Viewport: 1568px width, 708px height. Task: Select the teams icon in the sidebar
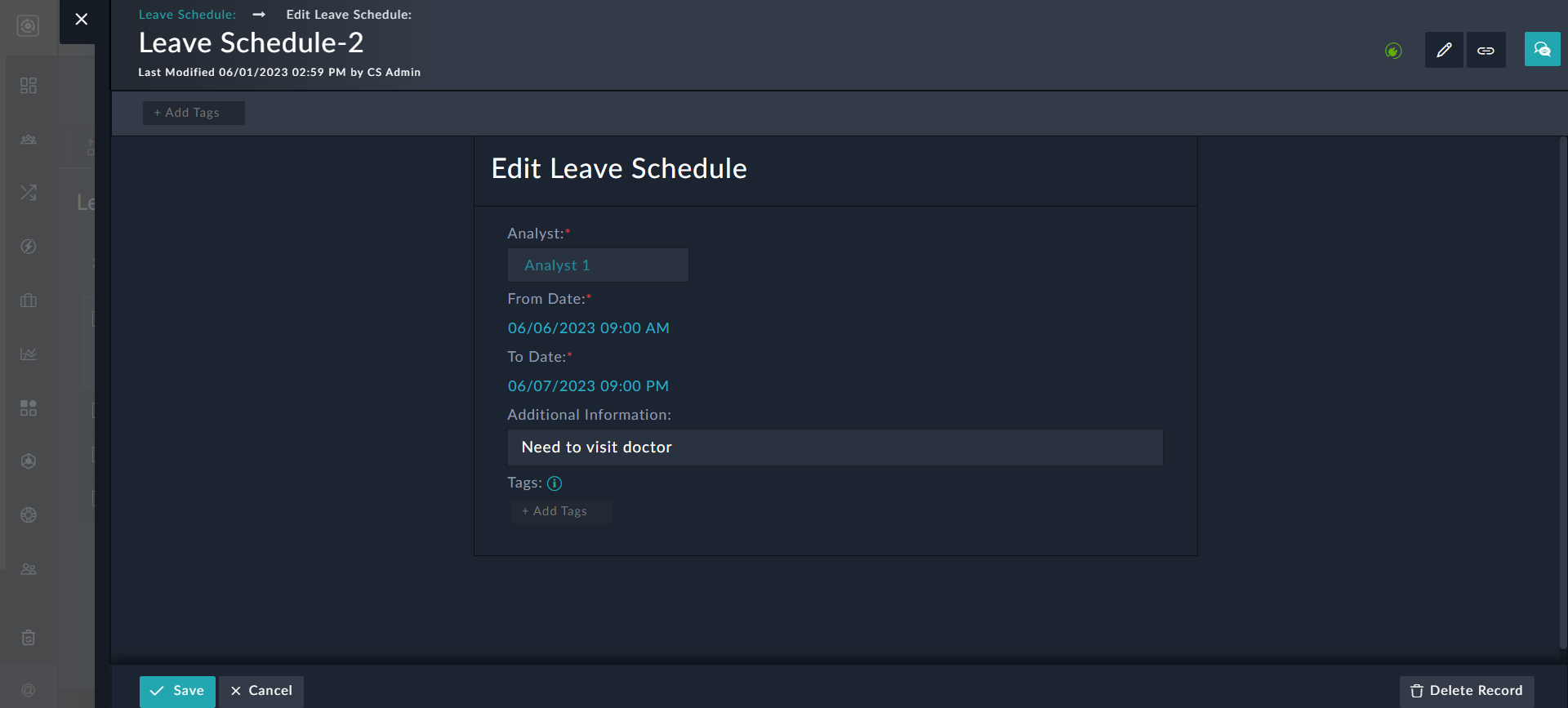[29, 140]
